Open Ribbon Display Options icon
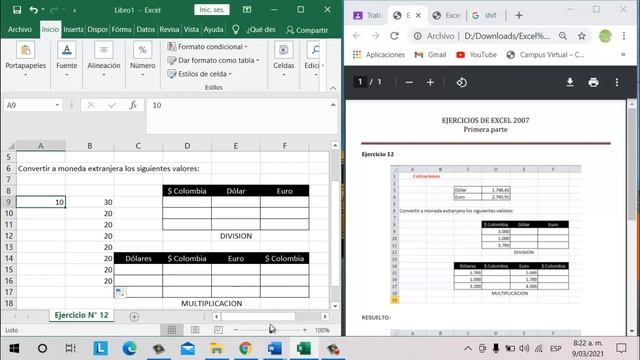 point(247,10)
